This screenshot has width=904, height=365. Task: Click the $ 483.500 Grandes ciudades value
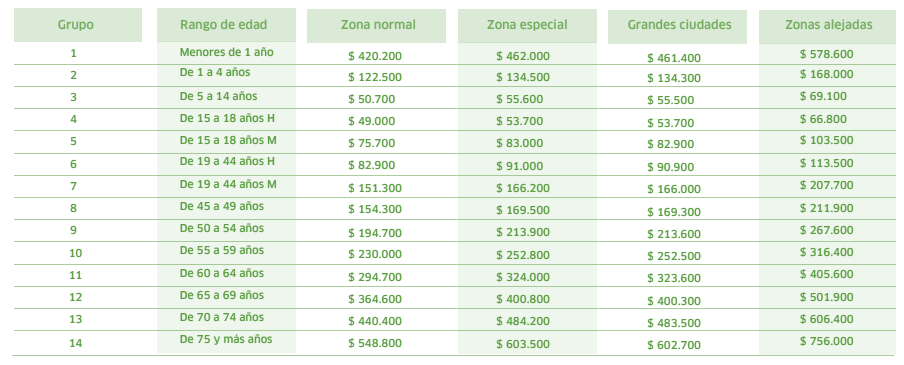click(674, 323)
